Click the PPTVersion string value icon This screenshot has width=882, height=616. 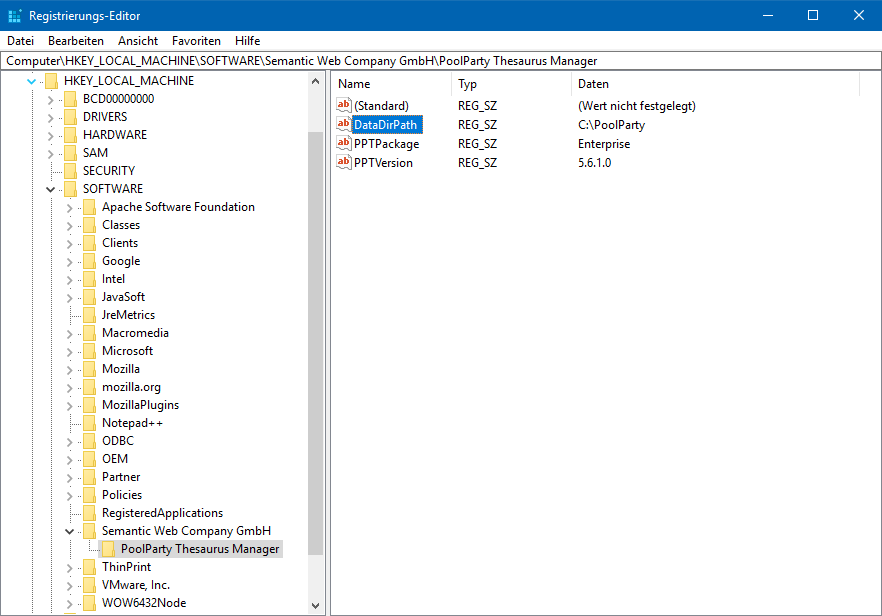coord(344,162)
